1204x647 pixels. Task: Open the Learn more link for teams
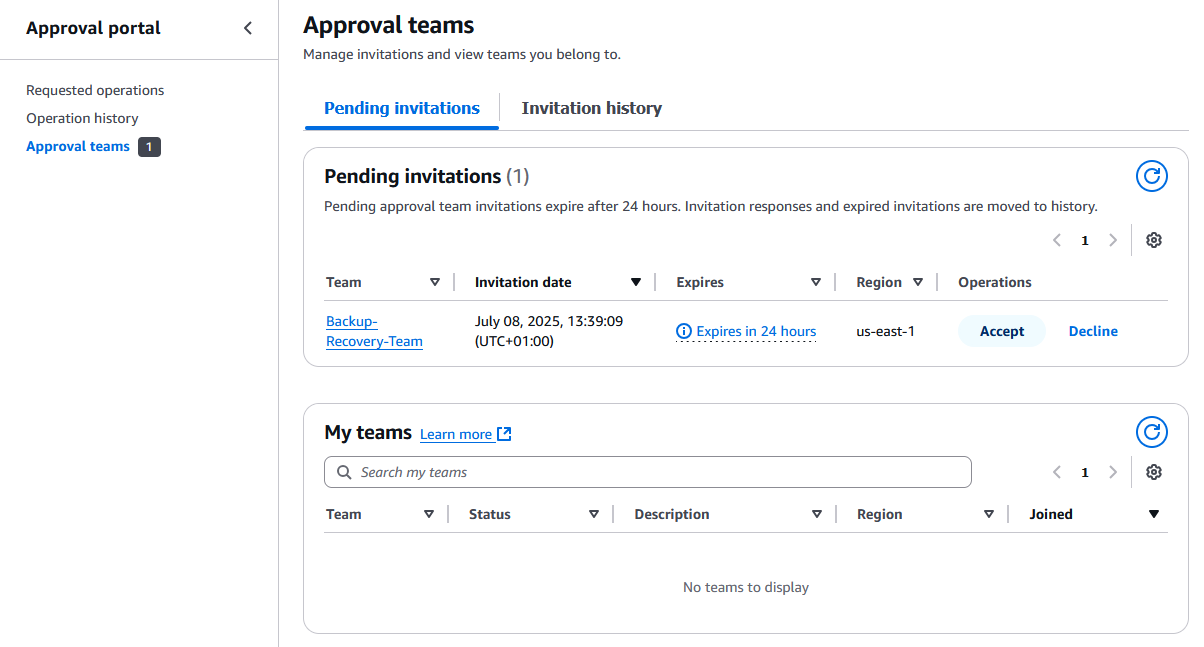coord(457,434)
